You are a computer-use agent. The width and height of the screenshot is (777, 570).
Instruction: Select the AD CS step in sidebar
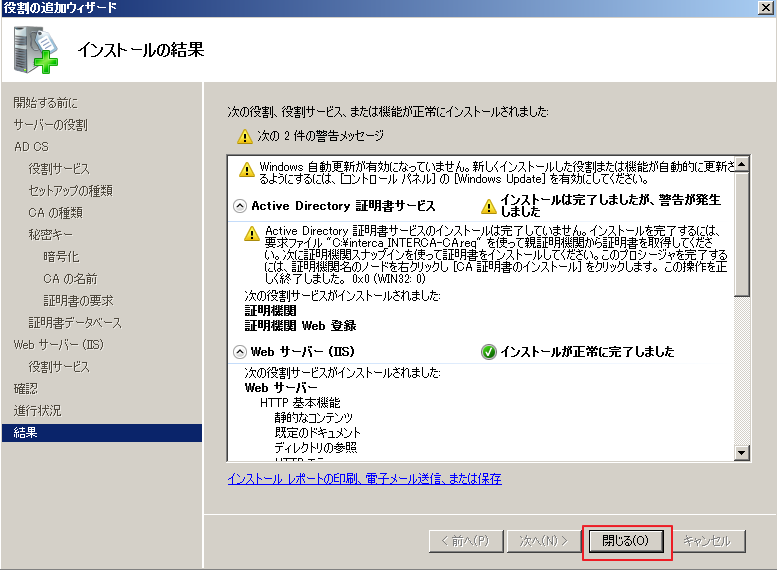pos(31,147)
